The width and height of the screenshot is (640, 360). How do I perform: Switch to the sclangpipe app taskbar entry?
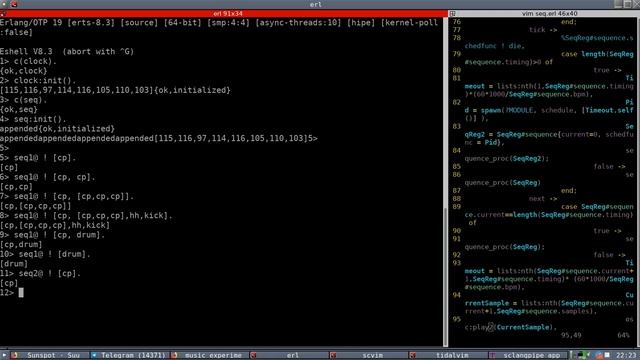(529, 355)
